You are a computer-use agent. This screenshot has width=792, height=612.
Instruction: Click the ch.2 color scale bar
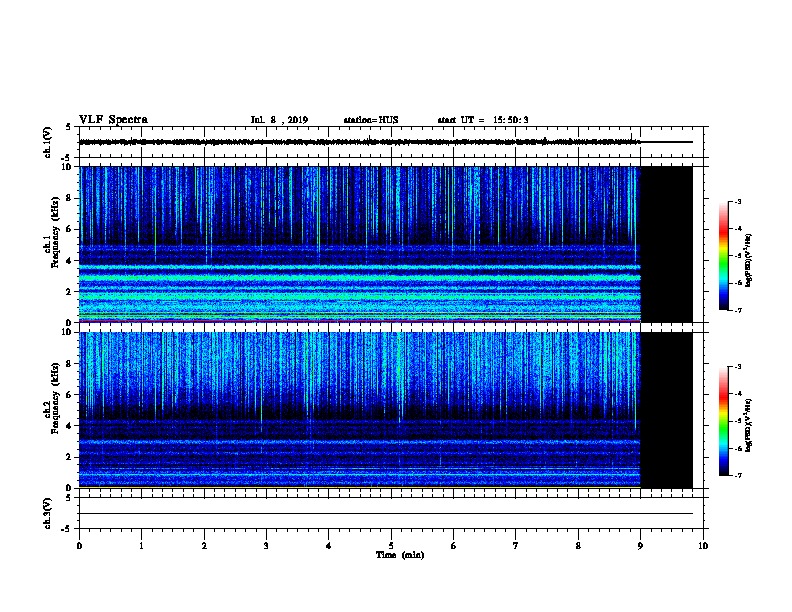tap(723, 421)
